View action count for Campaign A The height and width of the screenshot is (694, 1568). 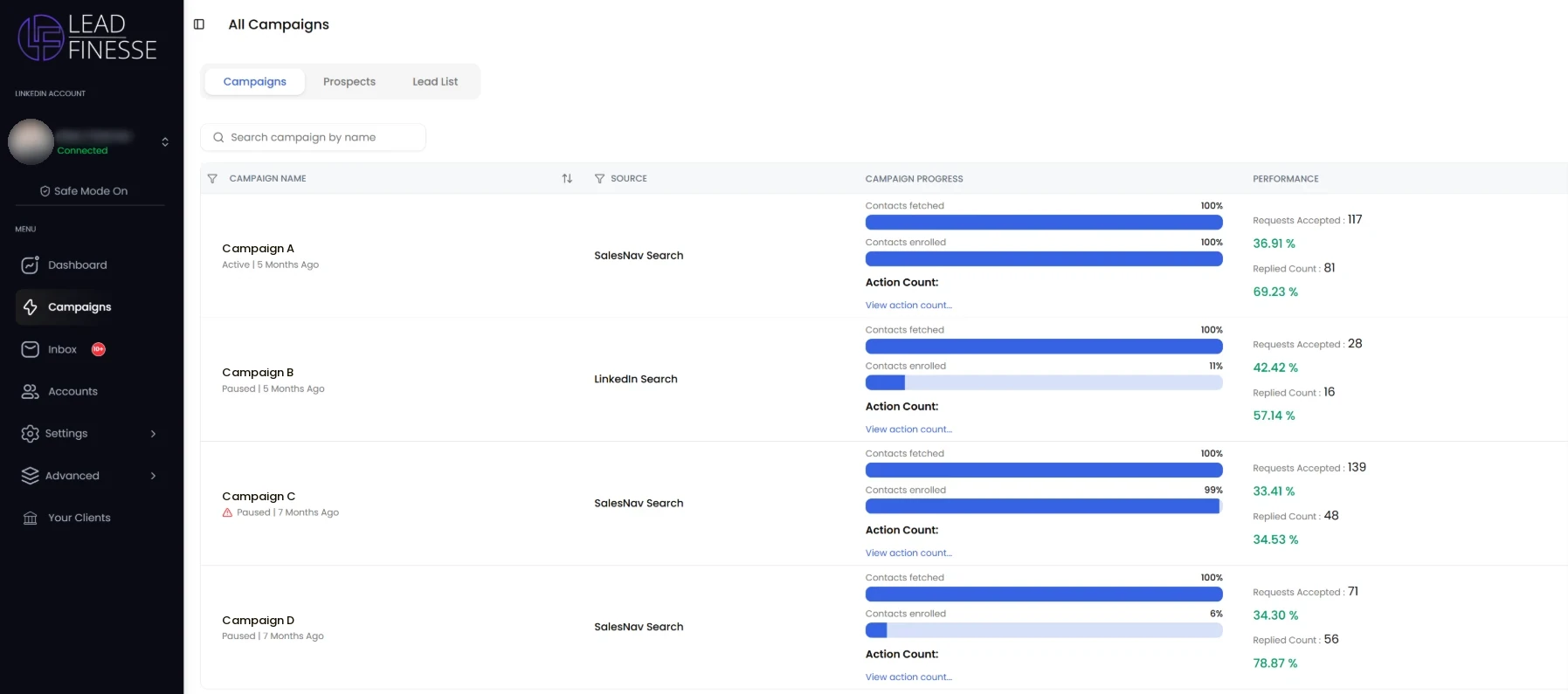(908, 306)
